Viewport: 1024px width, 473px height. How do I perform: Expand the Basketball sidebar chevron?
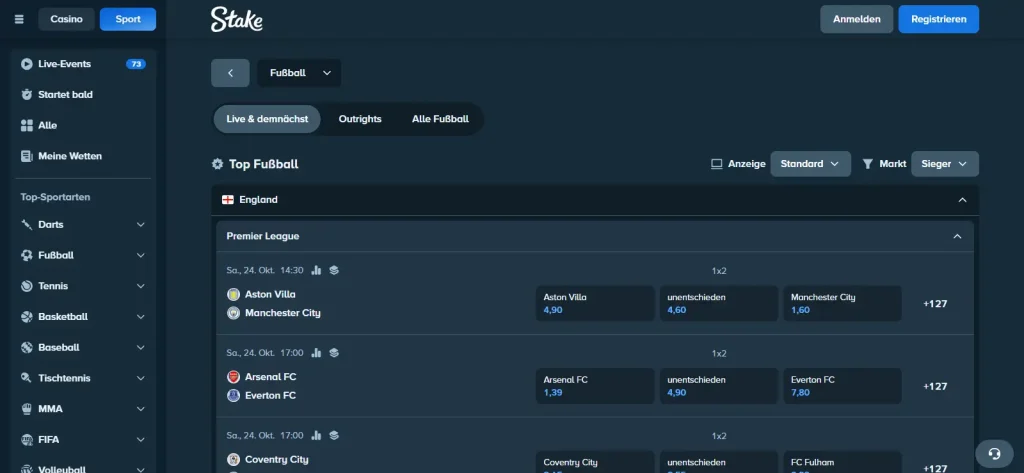(x=140, y=317)
